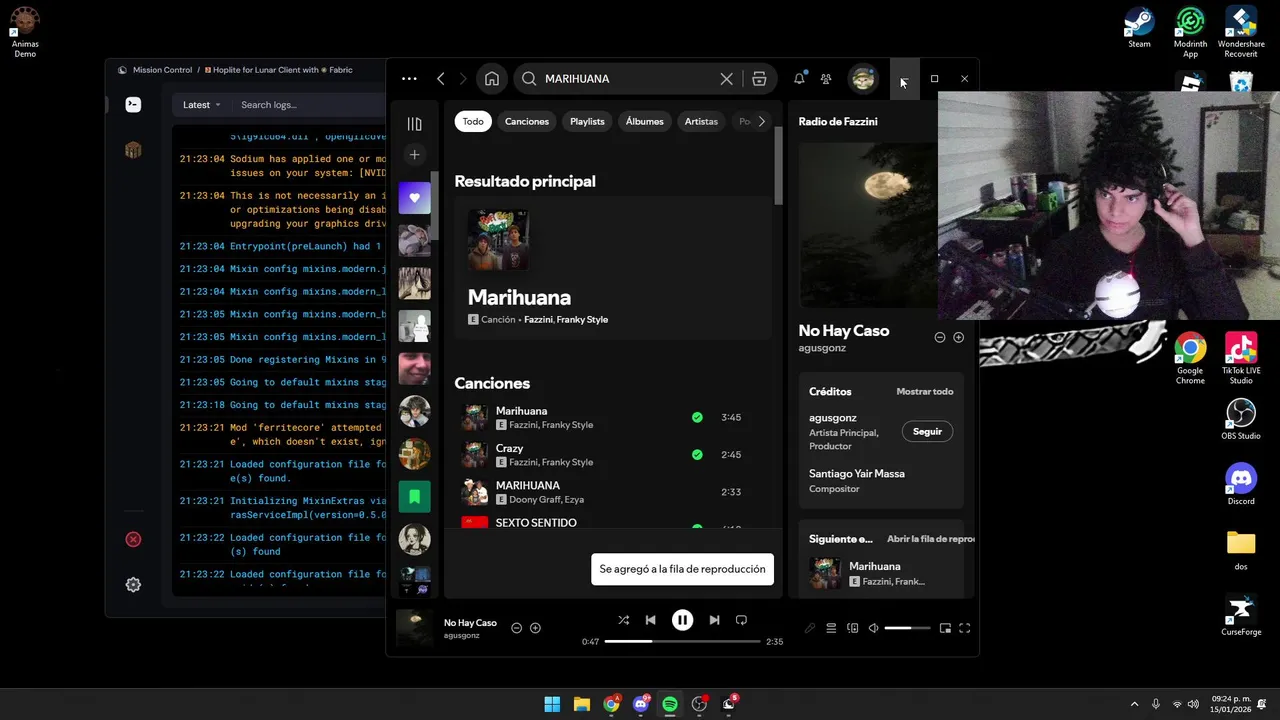Image resolution: width=1280 pixels, height=720 pixels.
Task: Select the Canciones filter chip
Action: pos(527,121)
